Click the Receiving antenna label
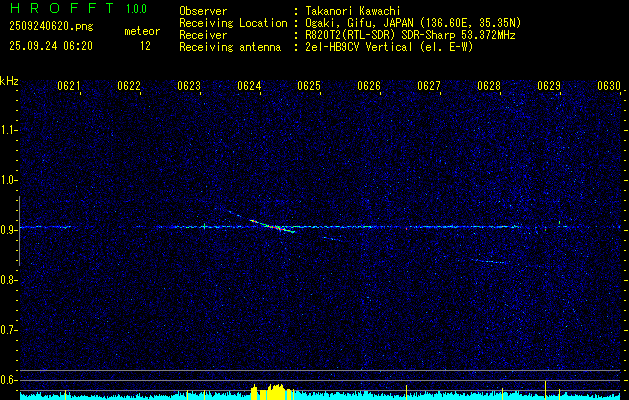 pos(230,47)
